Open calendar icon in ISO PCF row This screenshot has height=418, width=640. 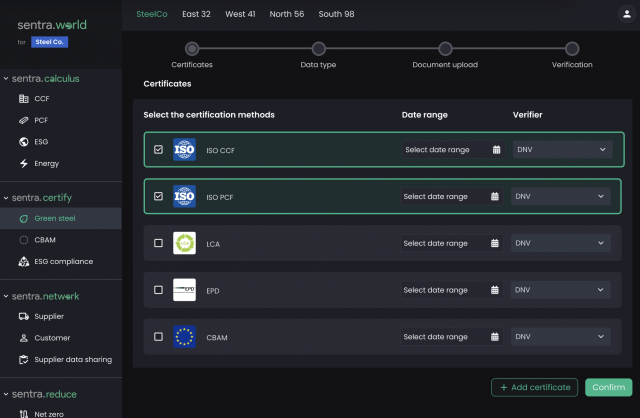point(495,196)
